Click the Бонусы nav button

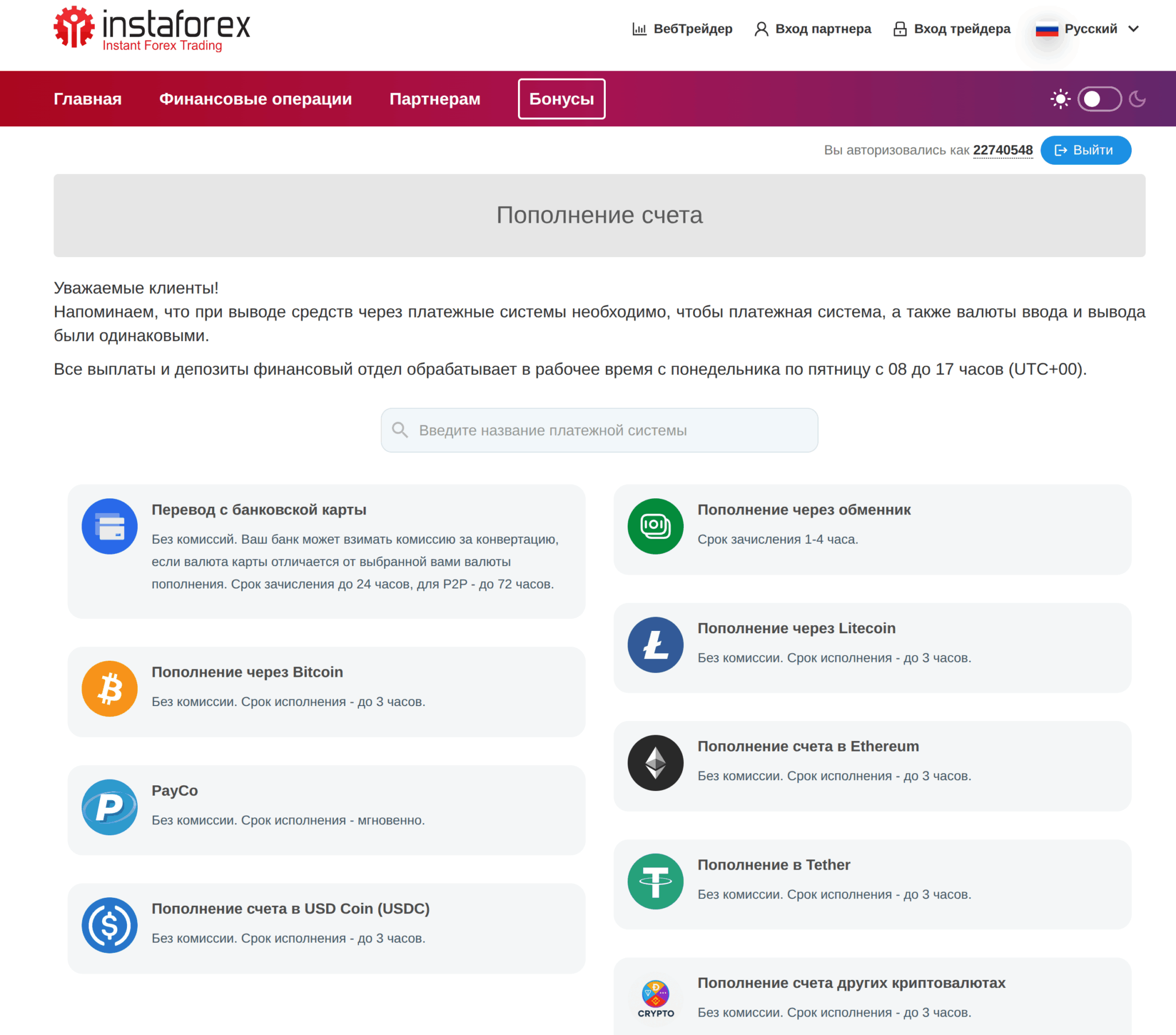click(x=561, y=99)
